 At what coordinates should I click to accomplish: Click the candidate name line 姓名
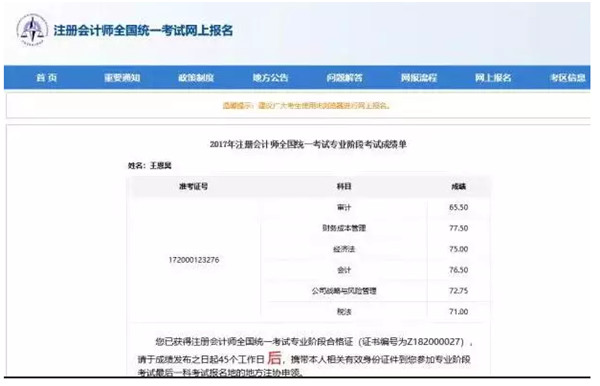pos(150,166)
